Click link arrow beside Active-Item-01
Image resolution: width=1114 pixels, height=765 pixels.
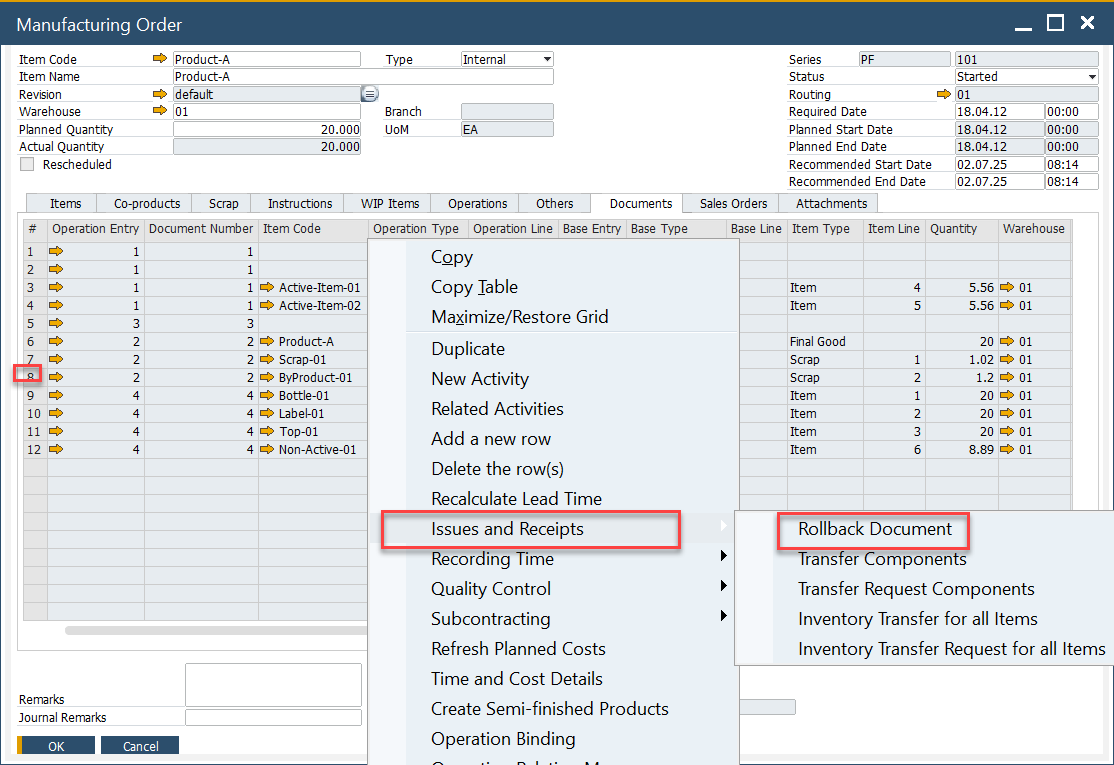pos(267,288)
